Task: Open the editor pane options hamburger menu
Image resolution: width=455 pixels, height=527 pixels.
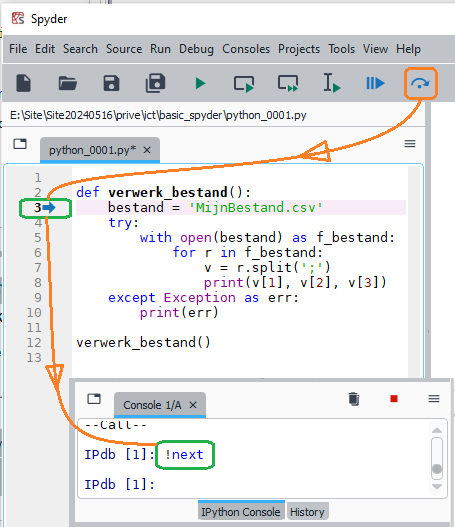Action: [x=410, y=144]
